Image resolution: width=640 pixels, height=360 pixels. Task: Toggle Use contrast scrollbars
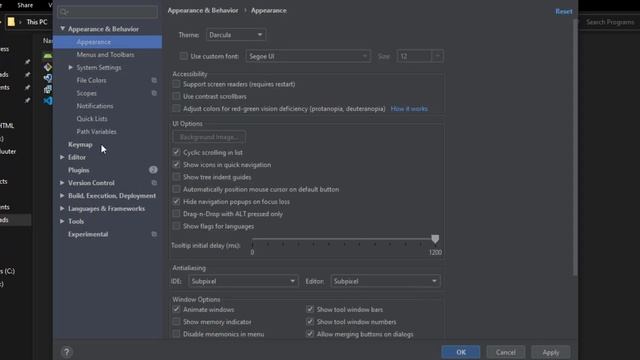click(176, 96)
